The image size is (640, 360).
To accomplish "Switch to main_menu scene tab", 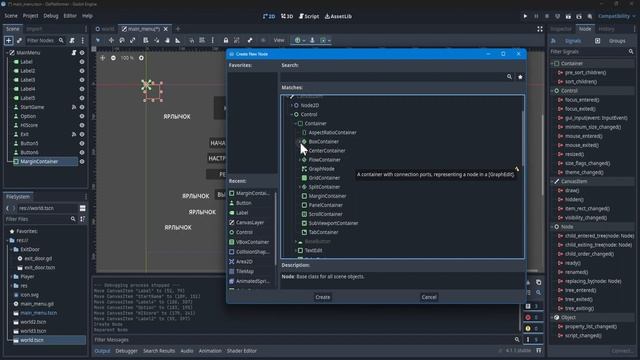I will point(144,29).
